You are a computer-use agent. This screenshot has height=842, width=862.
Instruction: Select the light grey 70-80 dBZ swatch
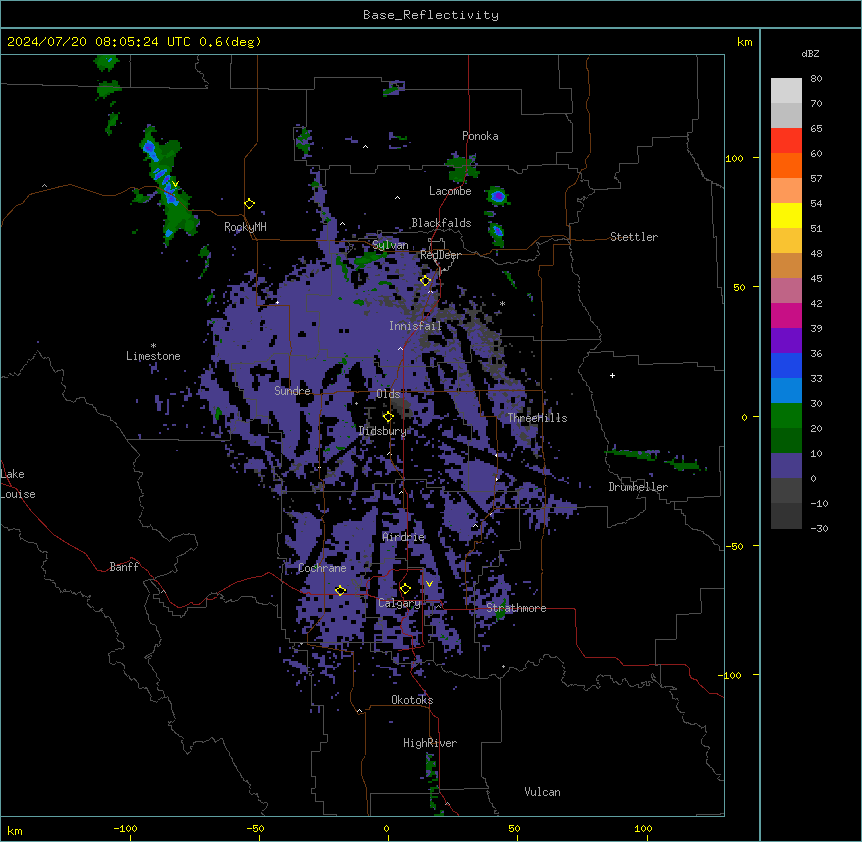tap(786, 91)
